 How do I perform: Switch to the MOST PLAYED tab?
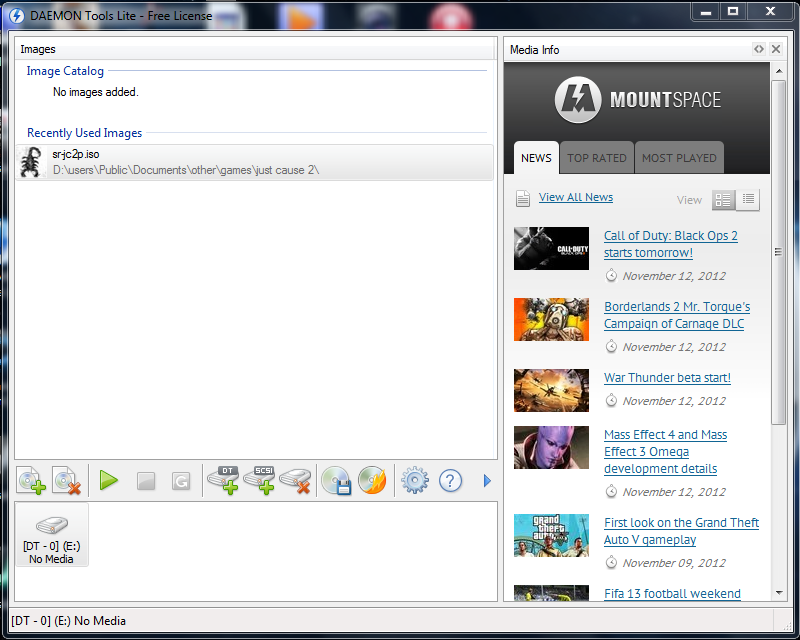tap(679, 158)
